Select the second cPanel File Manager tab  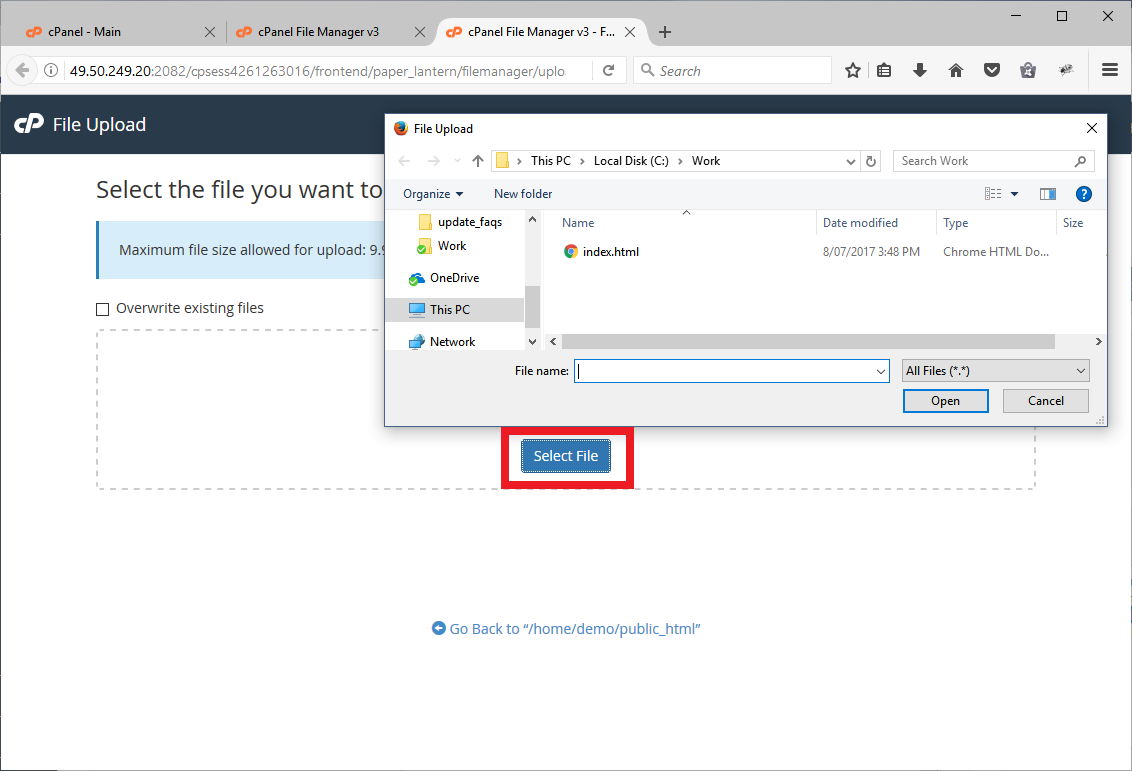[x=318, y=32]
